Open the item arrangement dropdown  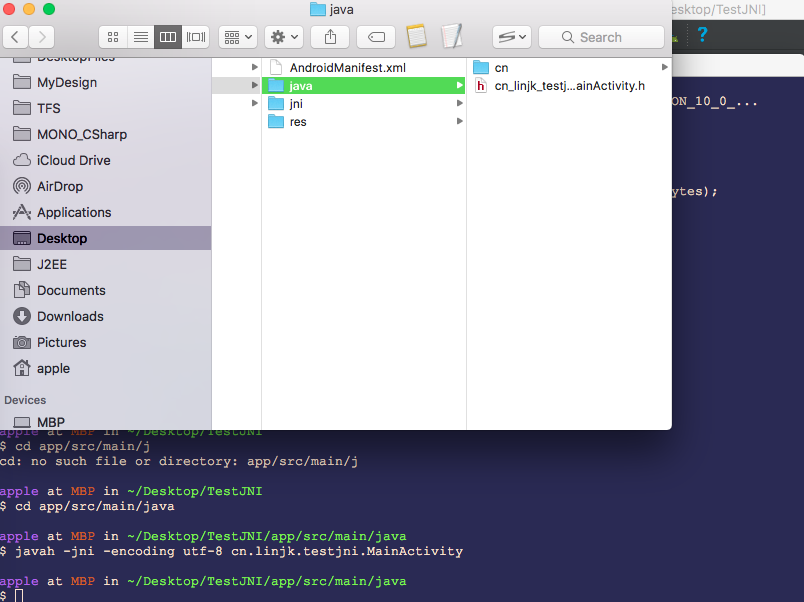tap(238, 37)
